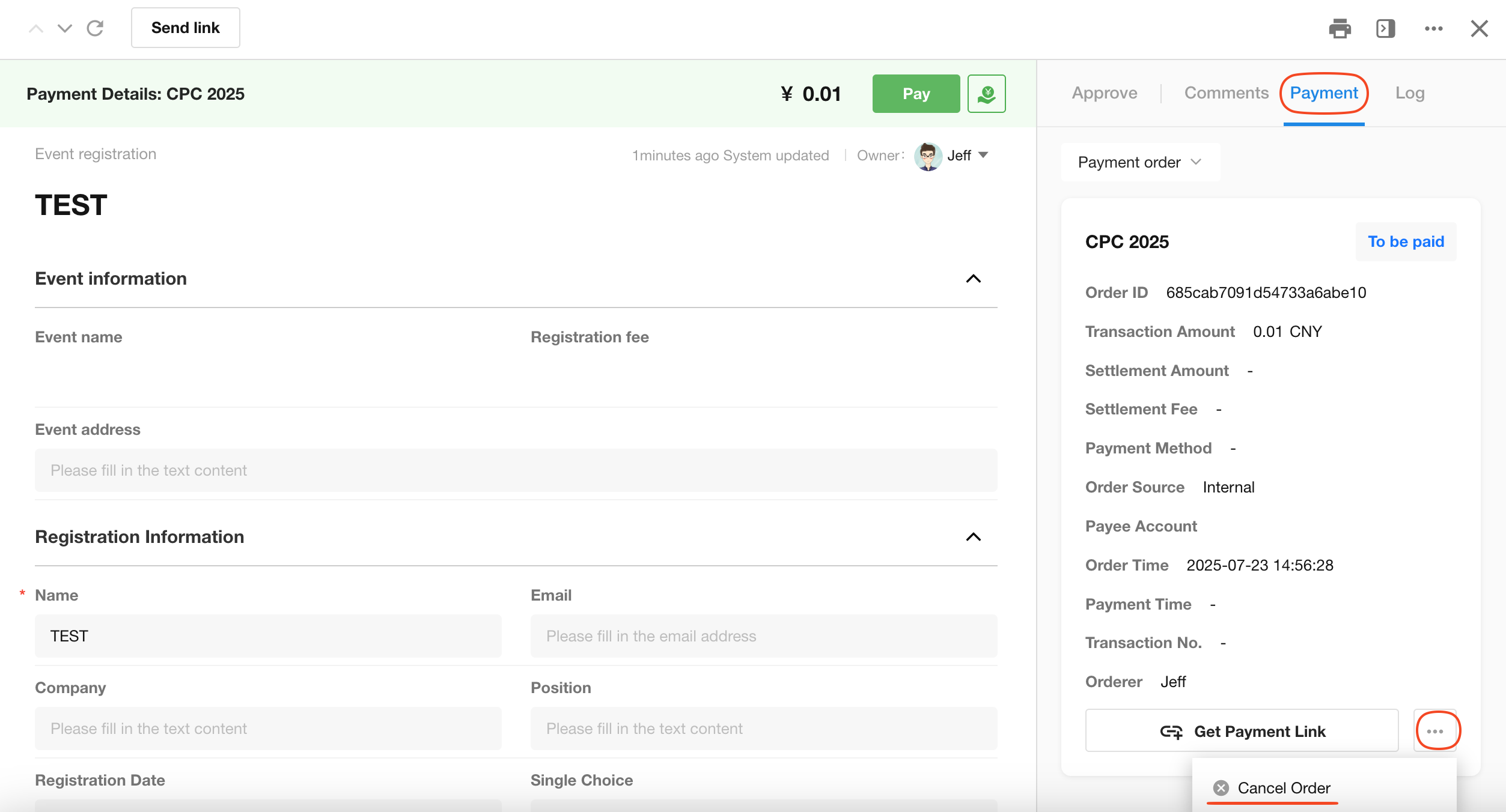Go to previous record arrow

[36, 28]
